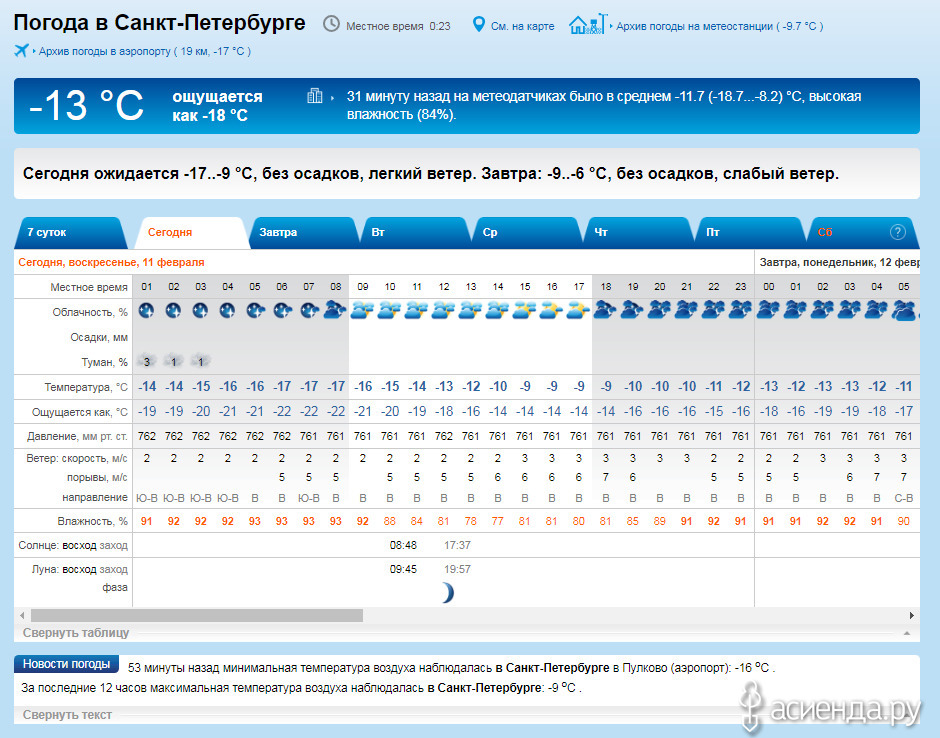Click moonset time 19:57
This screenshot has height=738, width=940.
pos(457,569)
